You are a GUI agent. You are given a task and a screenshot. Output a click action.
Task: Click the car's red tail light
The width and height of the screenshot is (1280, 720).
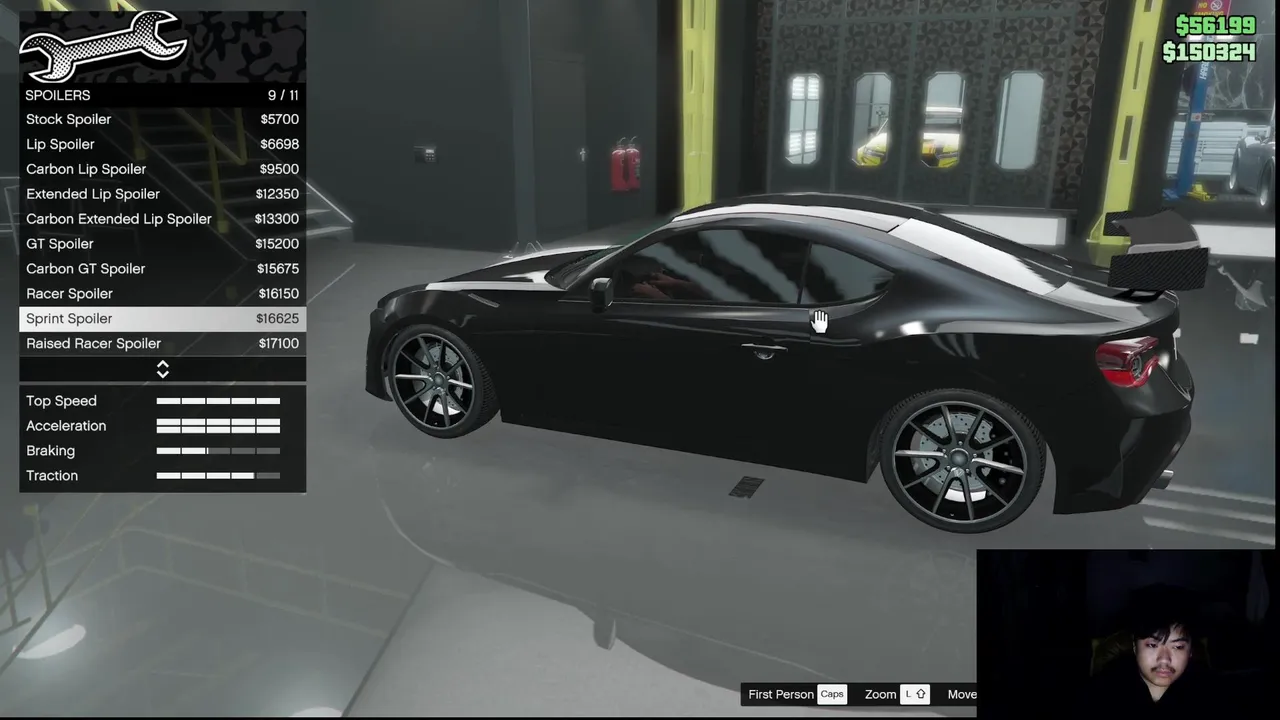pyautogui.click(x=1128, y=361)
